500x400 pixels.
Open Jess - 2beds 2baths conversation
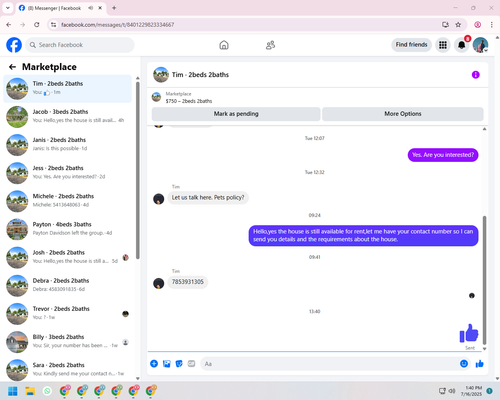pos(67,173)
